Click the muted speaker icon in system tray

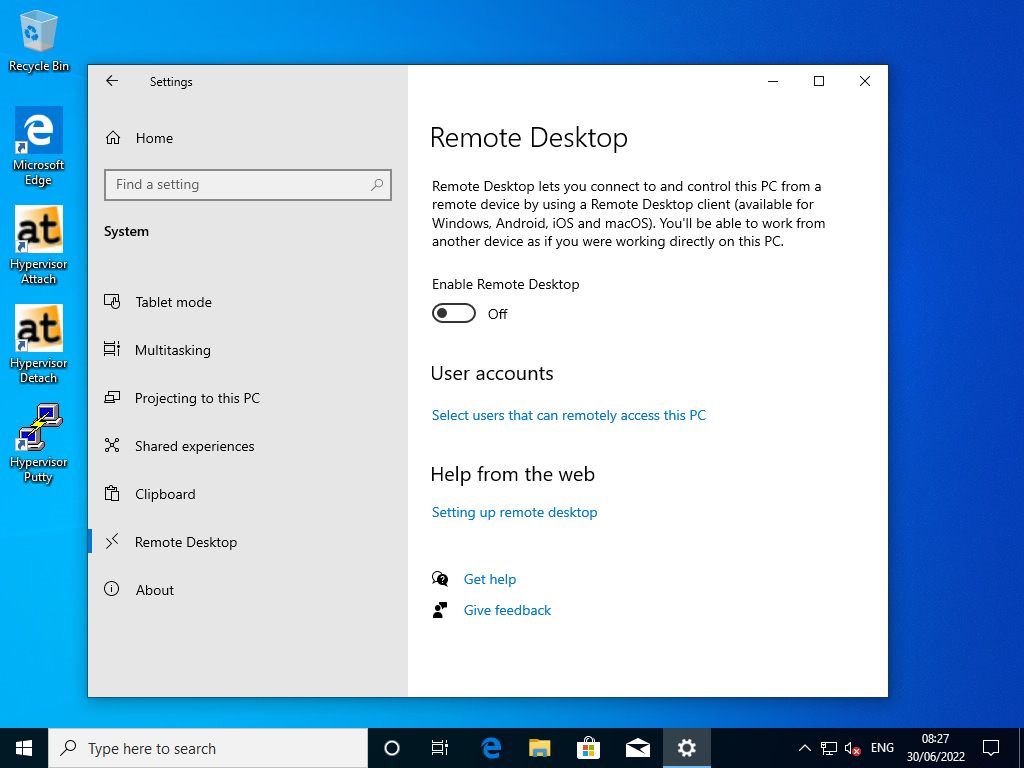(851, 747)
